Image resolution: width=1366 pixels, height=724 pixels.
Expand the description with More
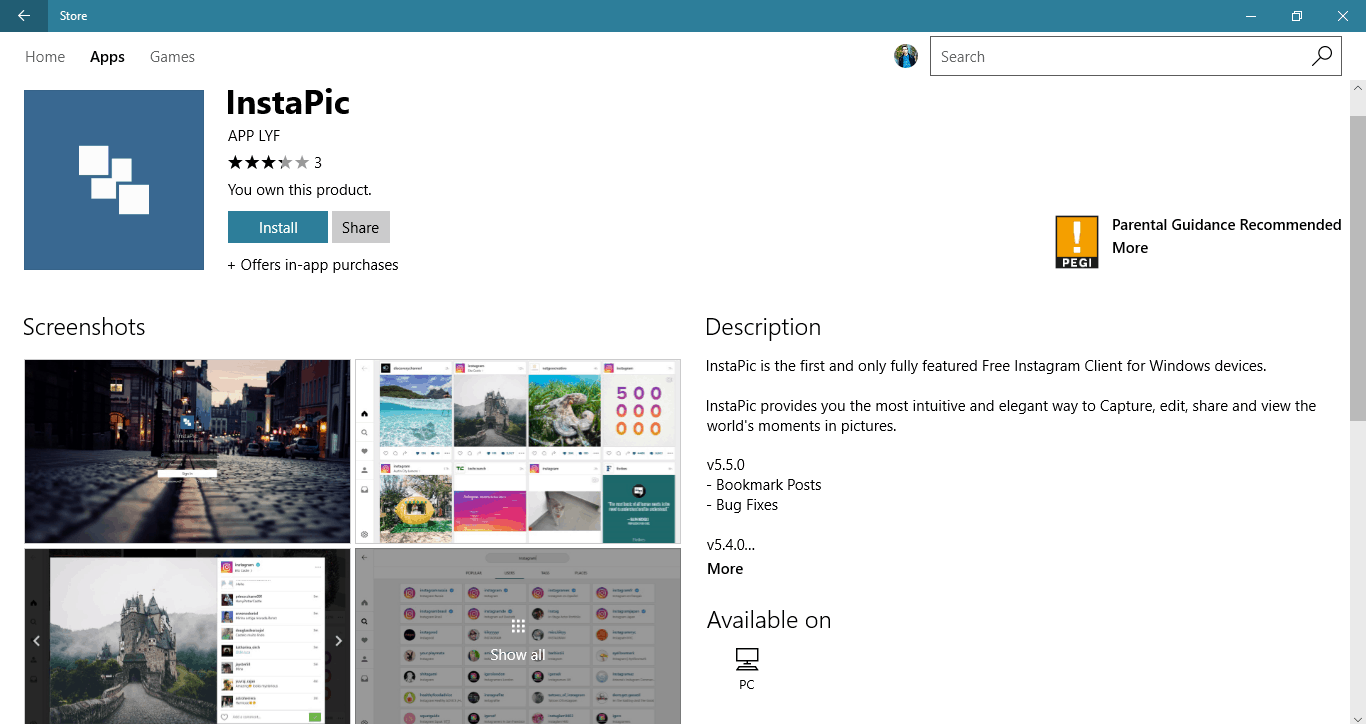tap(725, 569)
